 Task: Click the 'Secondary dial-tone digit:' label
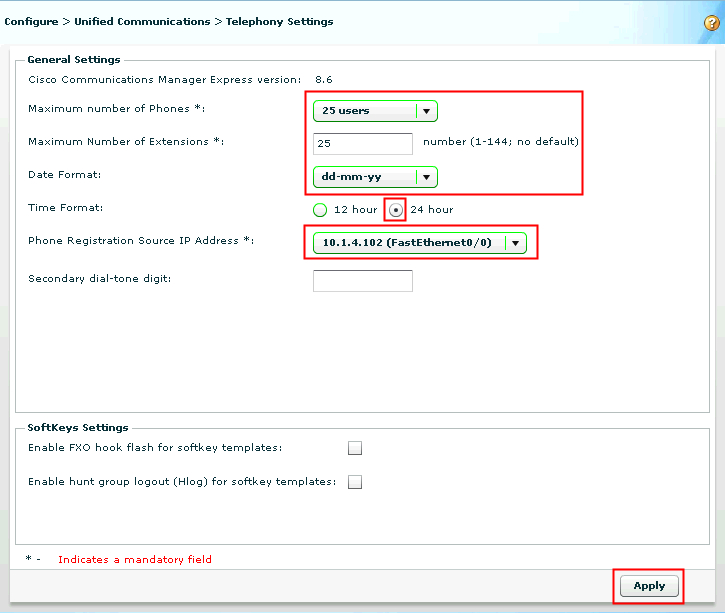click(x=100, y=278)
